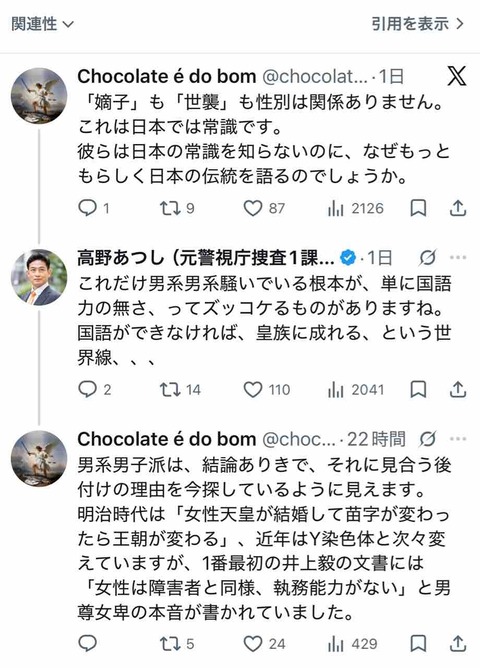Open 高野あつし profile avatar
The width and height of the screenshot is (480, 668).
pyautogui.click(x=39, y=277)
